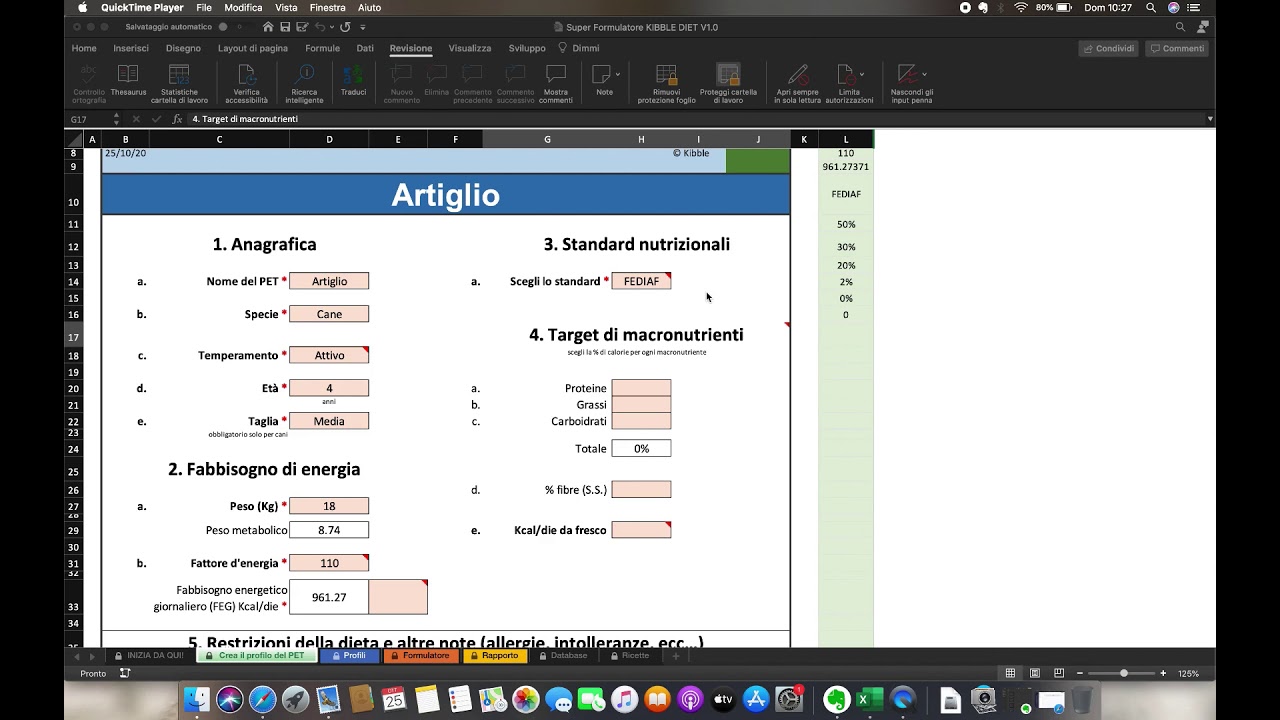Click zoom out minus button
The height and width of the screenshot is (720, 1280).
tap(1079, 673)
